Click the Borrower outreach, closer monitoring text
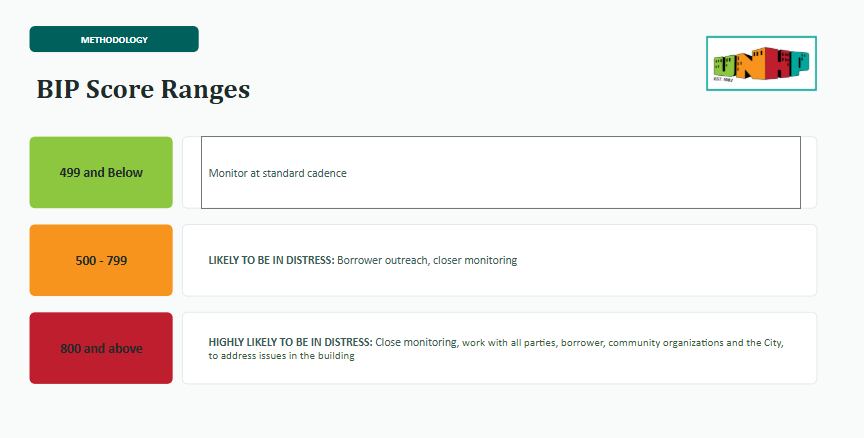Viewport: 864px width, 438px height. pos(427,260)
